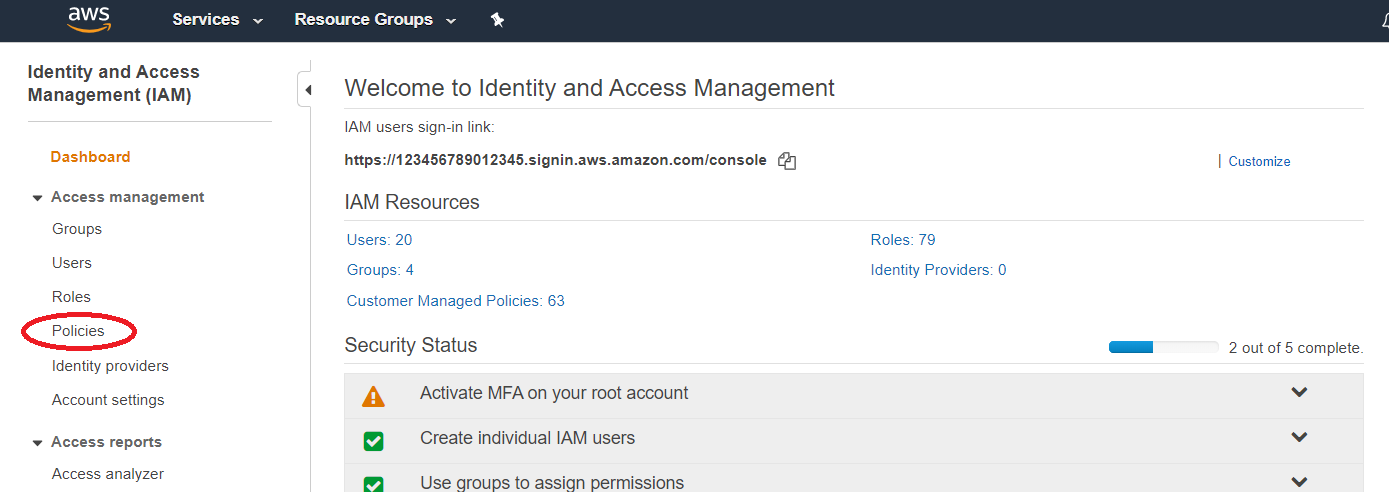Collapse the Access management section
The image size is (1389, 492).
pos(38,198)
